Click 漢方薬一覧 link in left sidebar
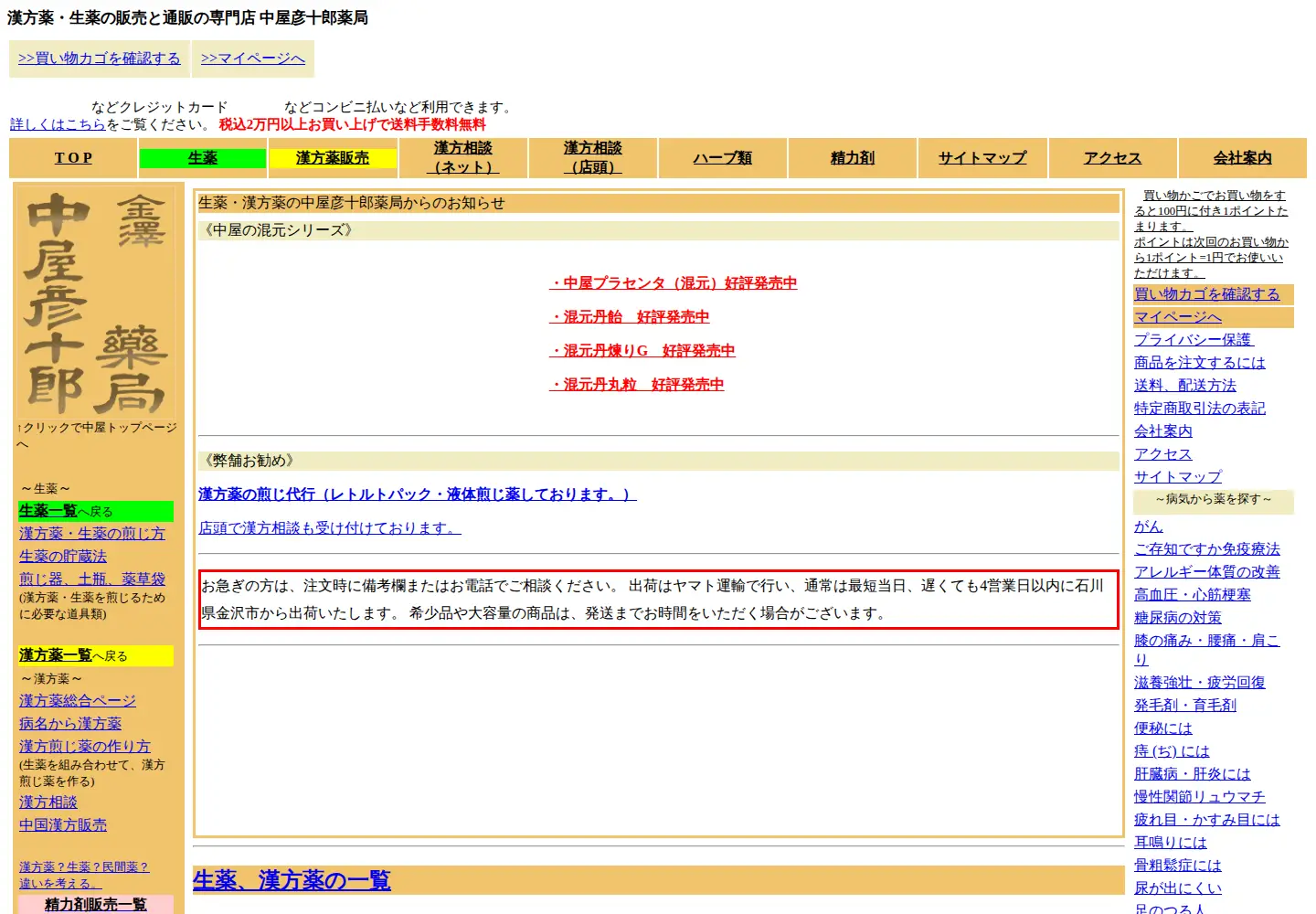The width and height of the screenshot is (1316, 914). [55, 655]
